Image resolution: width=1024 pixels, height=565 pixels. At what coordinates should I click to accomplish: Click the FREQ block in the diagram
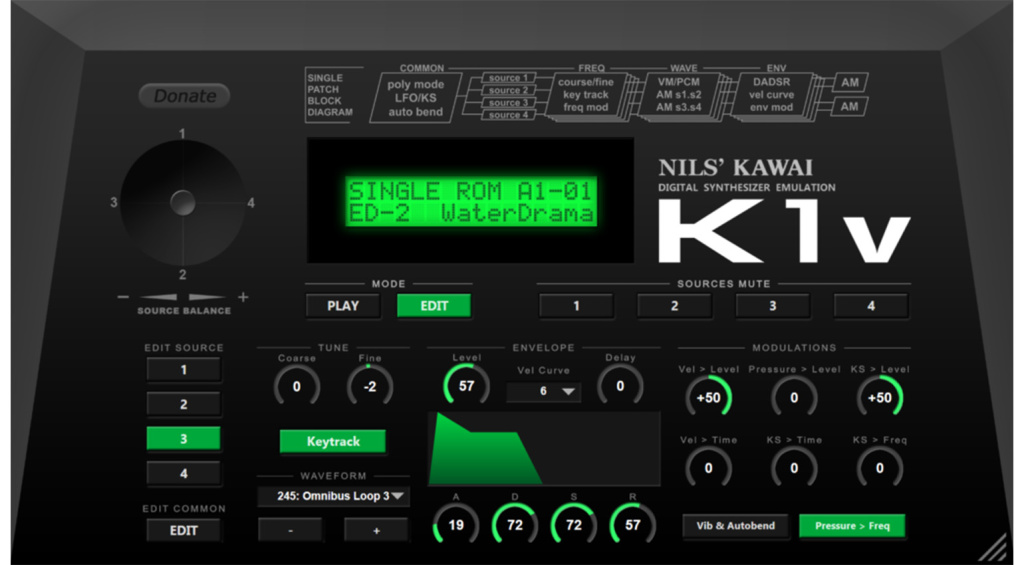click(x=586, y=95)
